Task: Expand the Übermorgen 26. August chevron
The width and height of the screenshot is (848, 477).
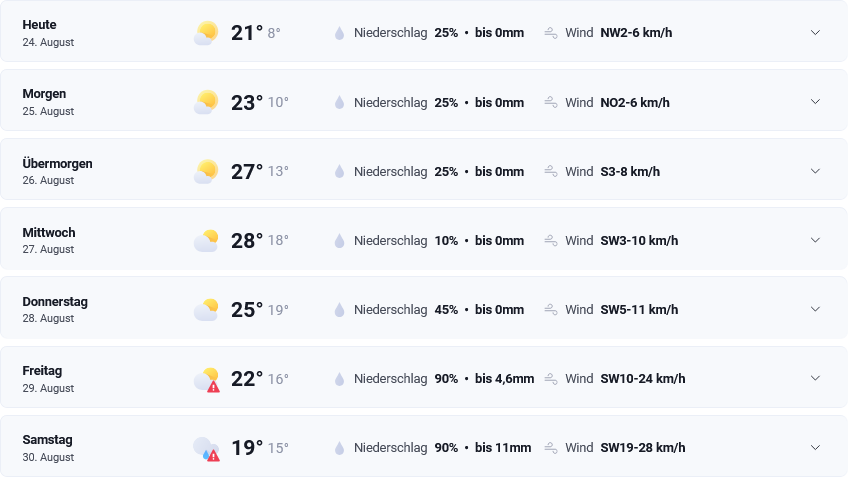Action: coord(815,171)
